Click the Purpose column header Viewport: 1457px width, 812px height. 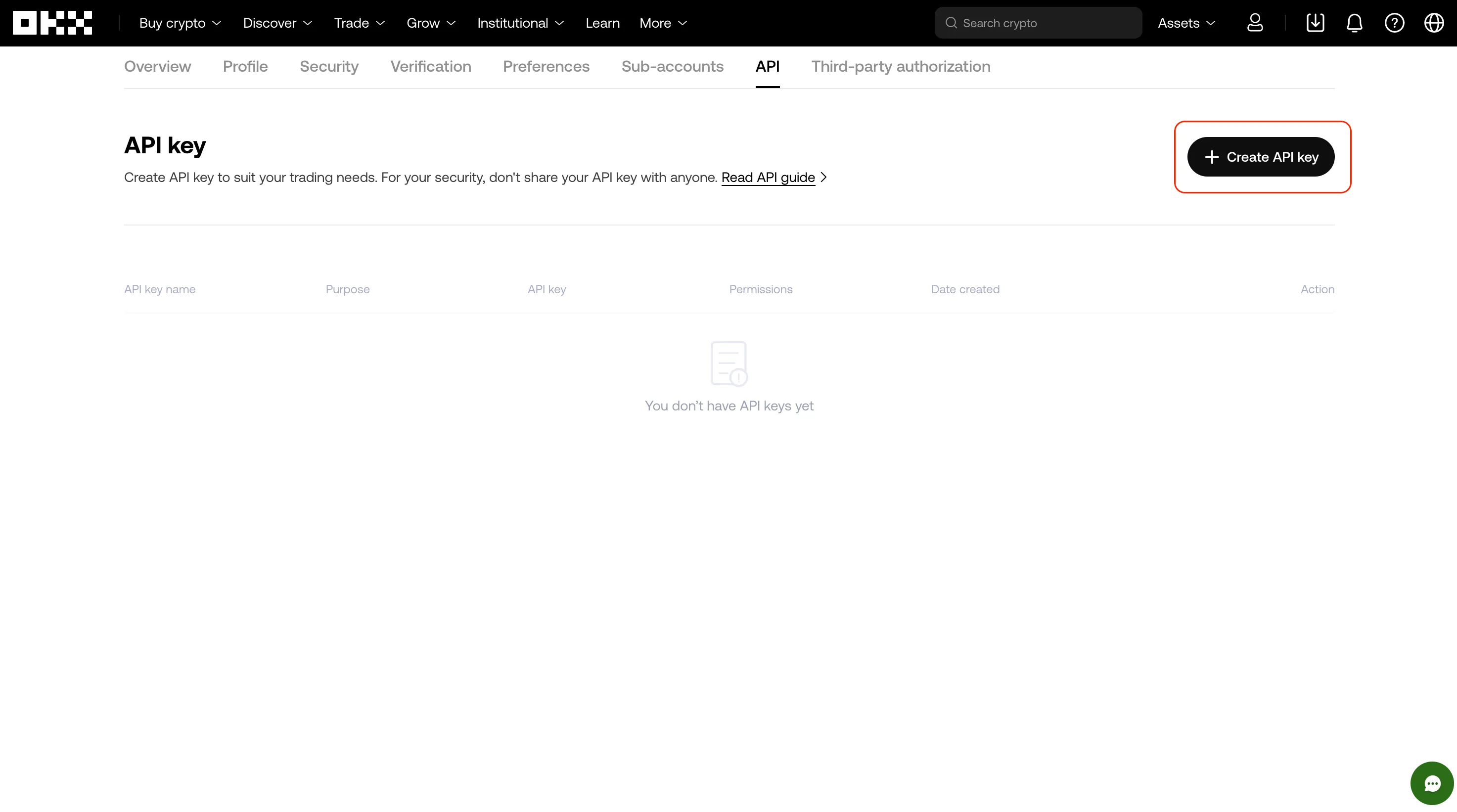click(x=347, y=289)
